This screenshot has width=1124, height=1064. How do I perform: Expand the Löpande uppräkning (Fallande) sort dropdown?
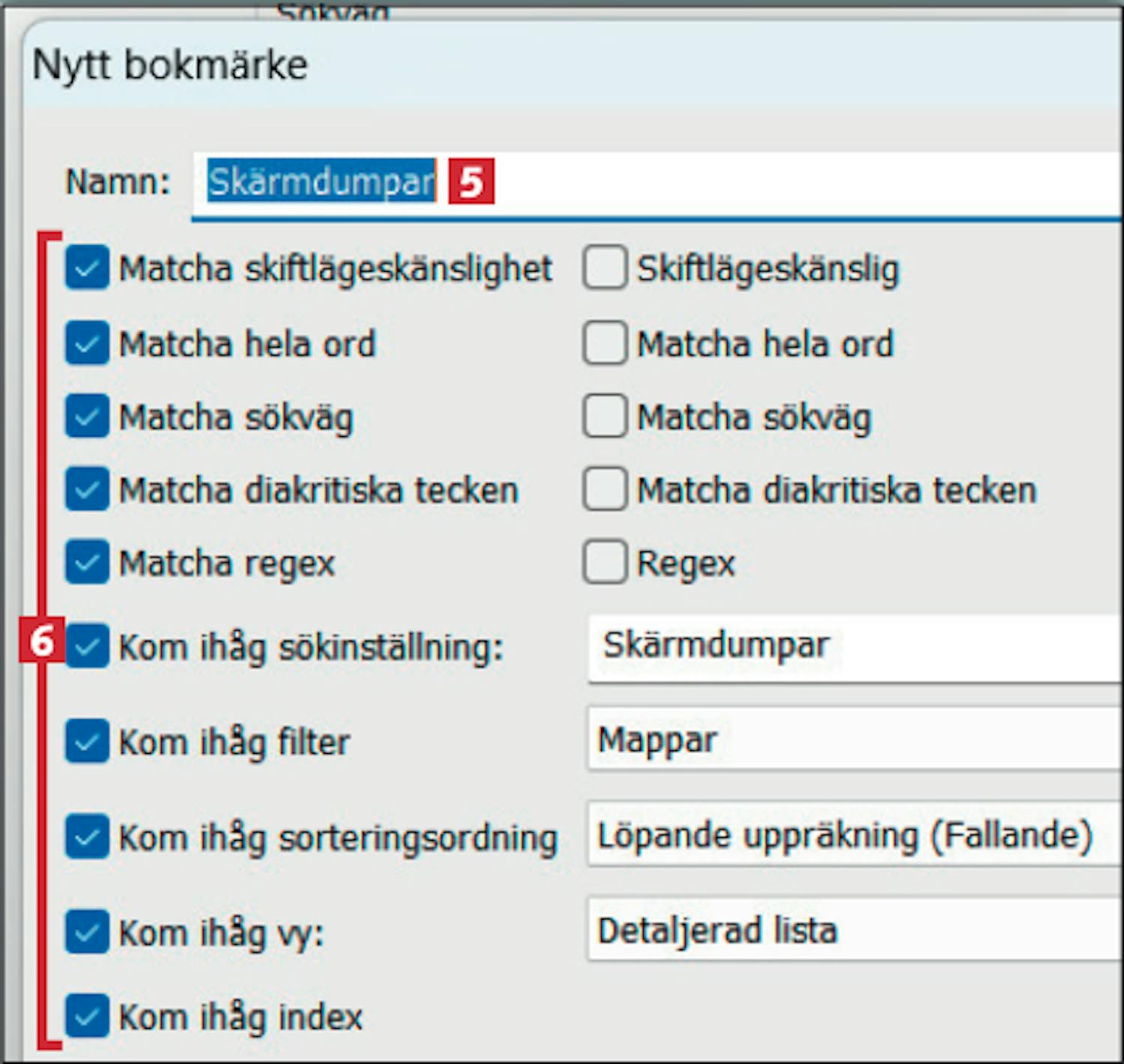(854, 835)
